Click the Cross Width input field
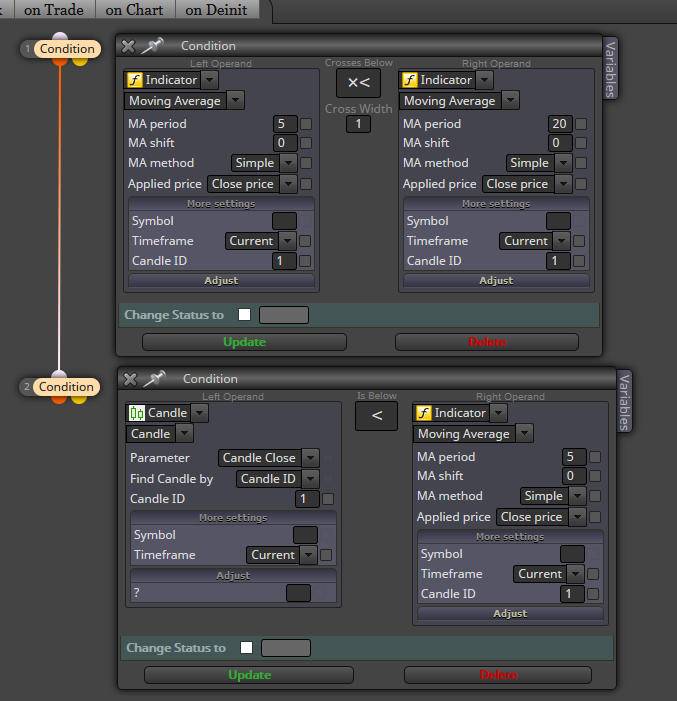Screen dimensions: 677x701 [358, 124]
